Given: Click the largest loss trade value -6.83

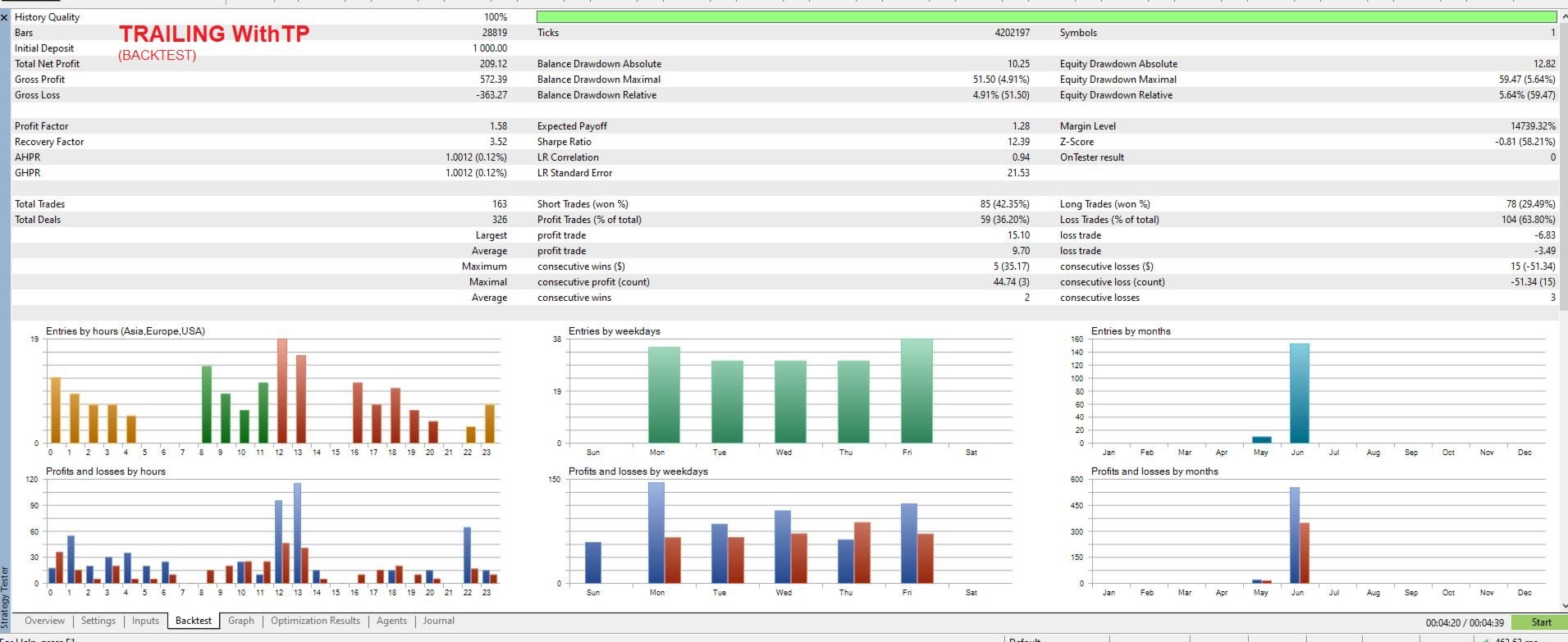Looking at the screenshot, I should (1545, 235).
